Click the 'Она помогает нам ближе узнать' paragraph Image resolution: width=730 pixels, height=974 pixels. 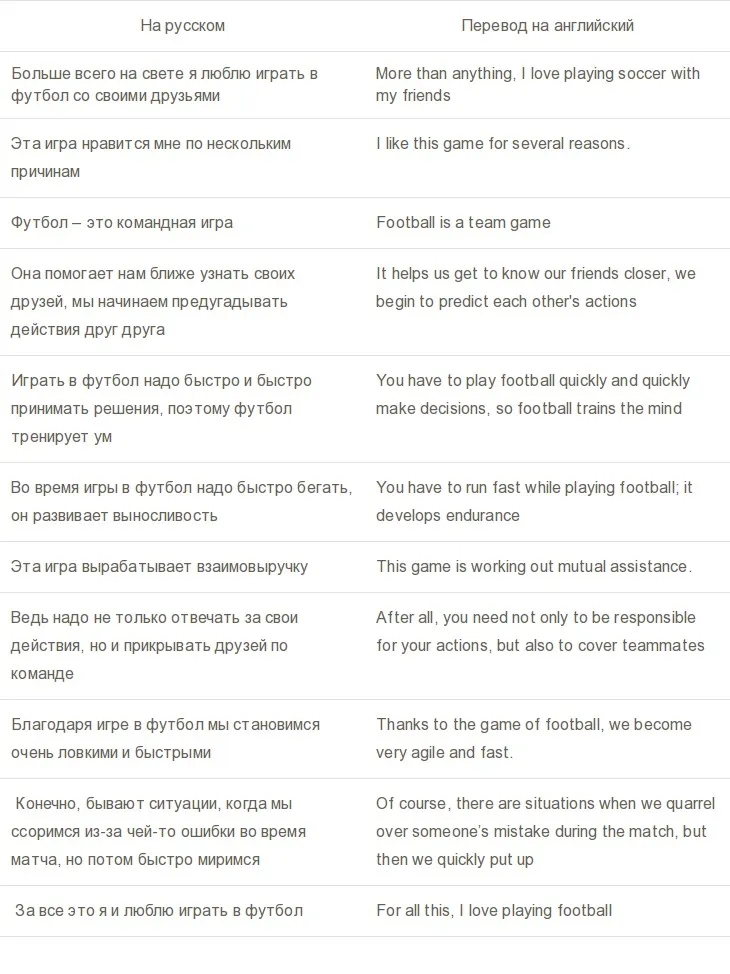[x=153, y=301]
